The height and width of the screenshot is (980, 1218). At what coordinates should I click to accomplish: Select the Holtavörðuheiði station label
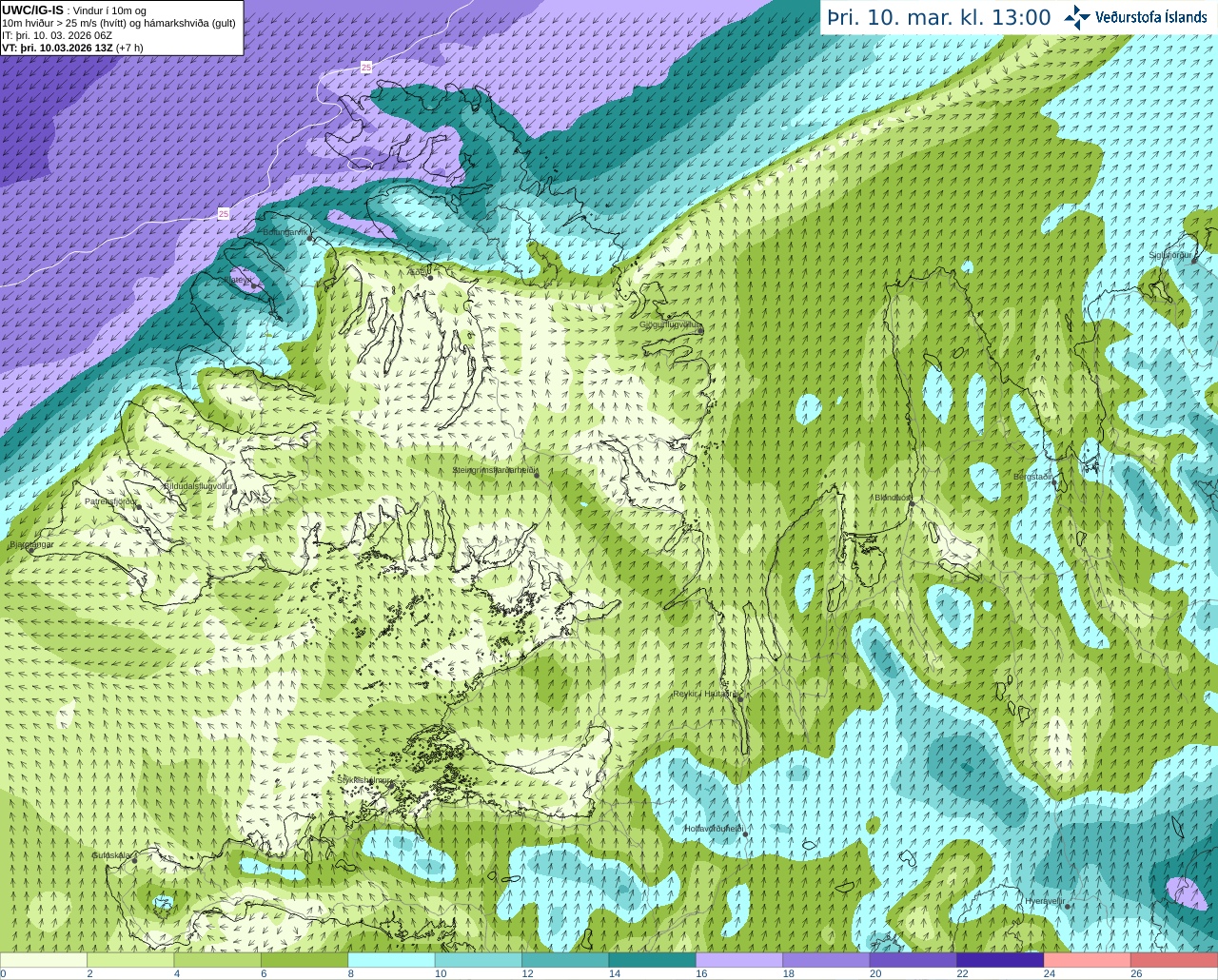(714, 829)
